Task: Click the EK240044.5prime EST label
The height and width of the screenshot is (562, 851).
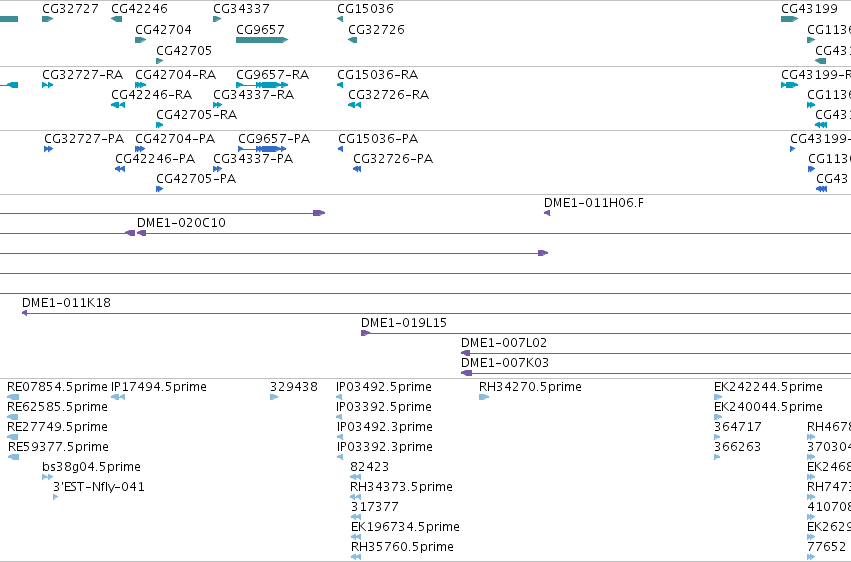Action: 768,407
